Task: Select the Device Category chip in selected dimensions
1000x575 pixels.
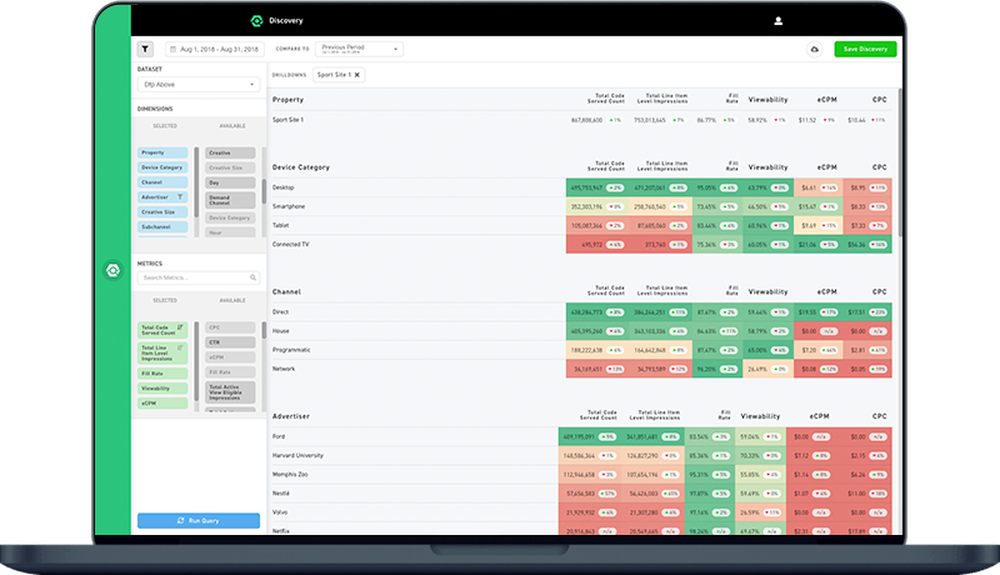Action: coord(163,168)
